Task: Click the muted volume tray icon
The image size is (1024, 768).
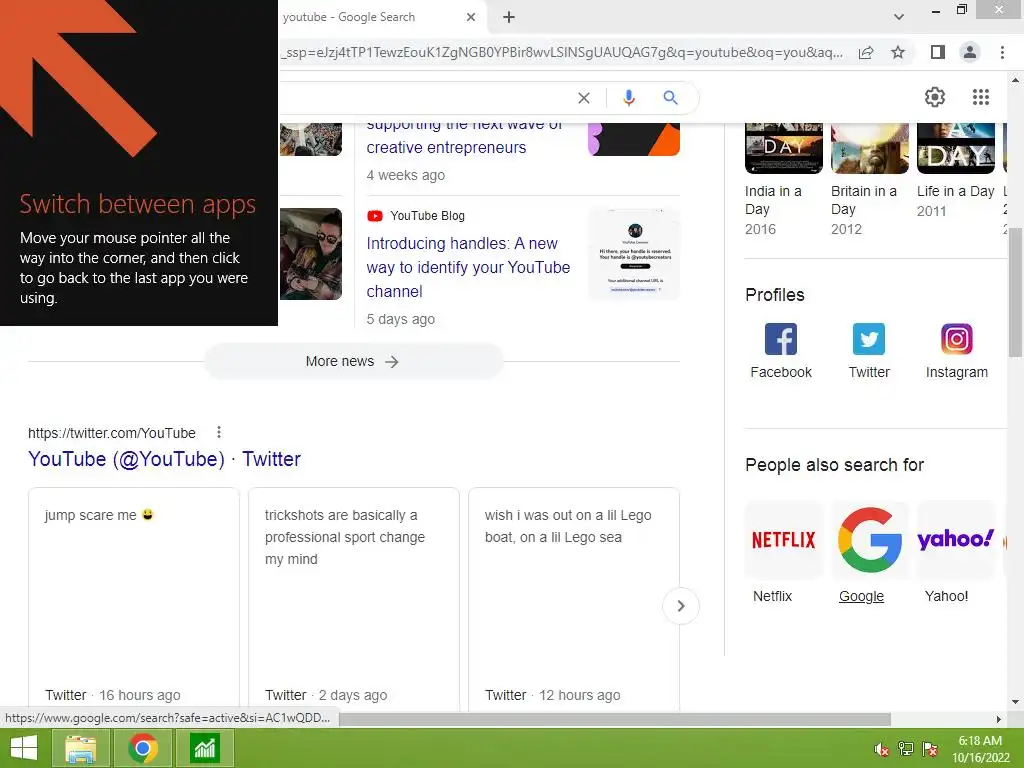Action: (x=881, y=749)
